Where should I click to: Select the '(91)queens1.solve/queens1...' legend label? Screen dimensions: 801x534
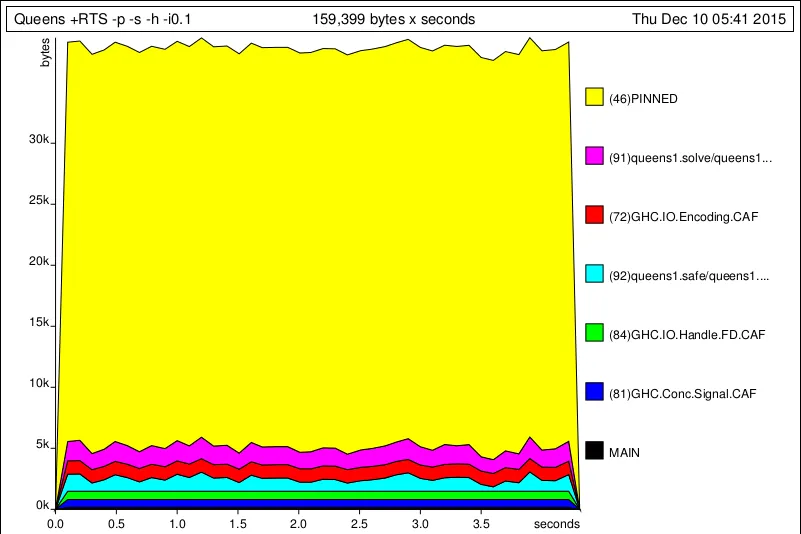tap(690, 158)
